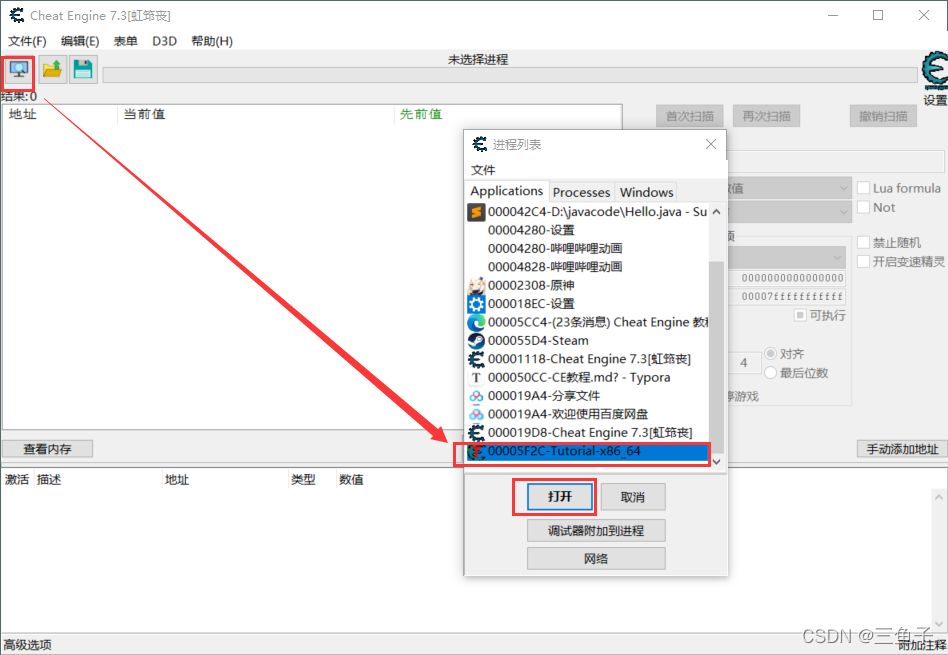Click the process list dialog title icon
Viewport: 948px width, 655px height.
click(x=479, y=144)
